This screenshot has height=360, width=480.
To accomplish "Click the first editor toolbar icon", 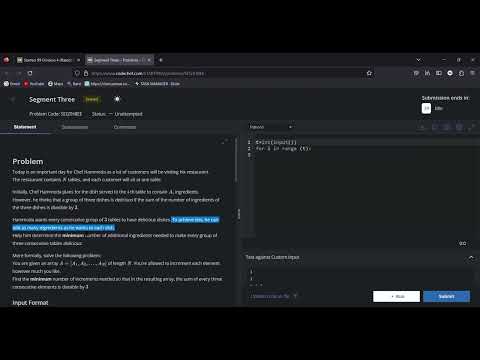I will [x=422, y=127].
